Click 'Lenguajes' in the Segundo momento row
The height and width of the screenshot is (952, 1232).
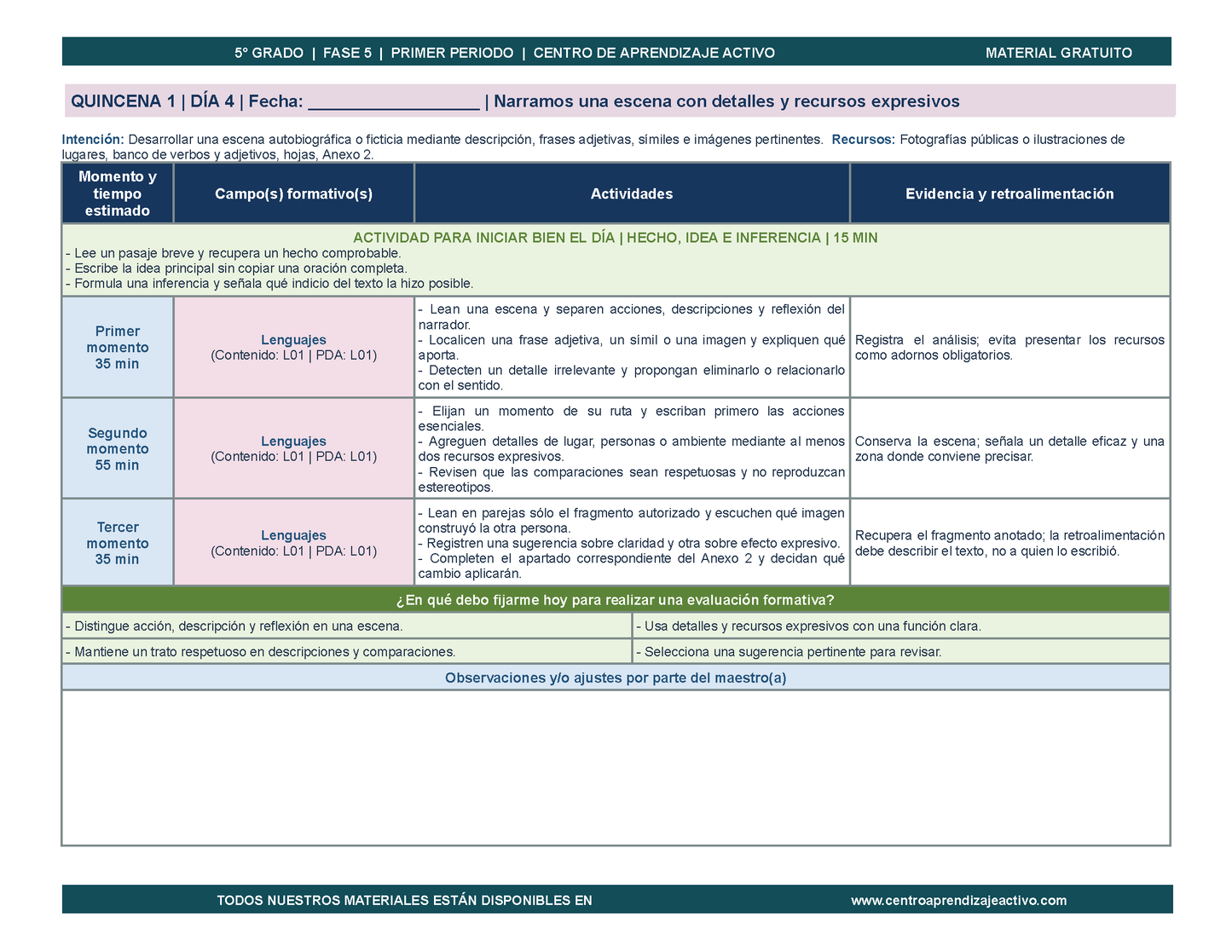293,441
